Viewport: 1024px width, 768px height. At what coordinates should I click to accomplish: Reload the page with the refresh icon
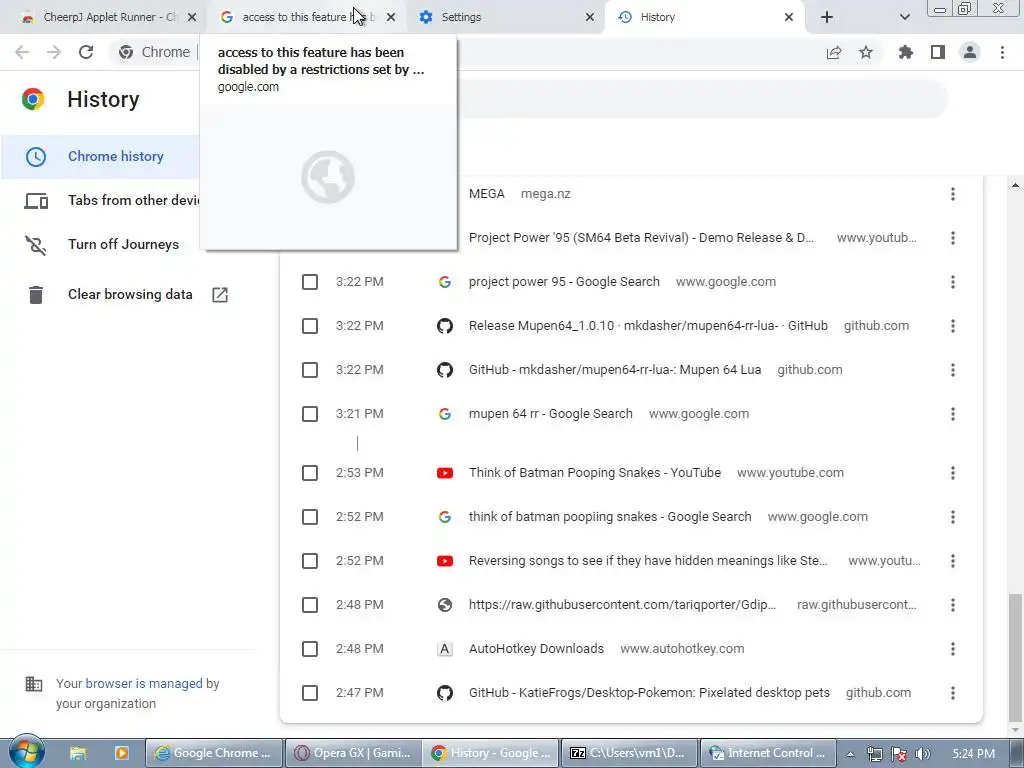coord(86,52)
